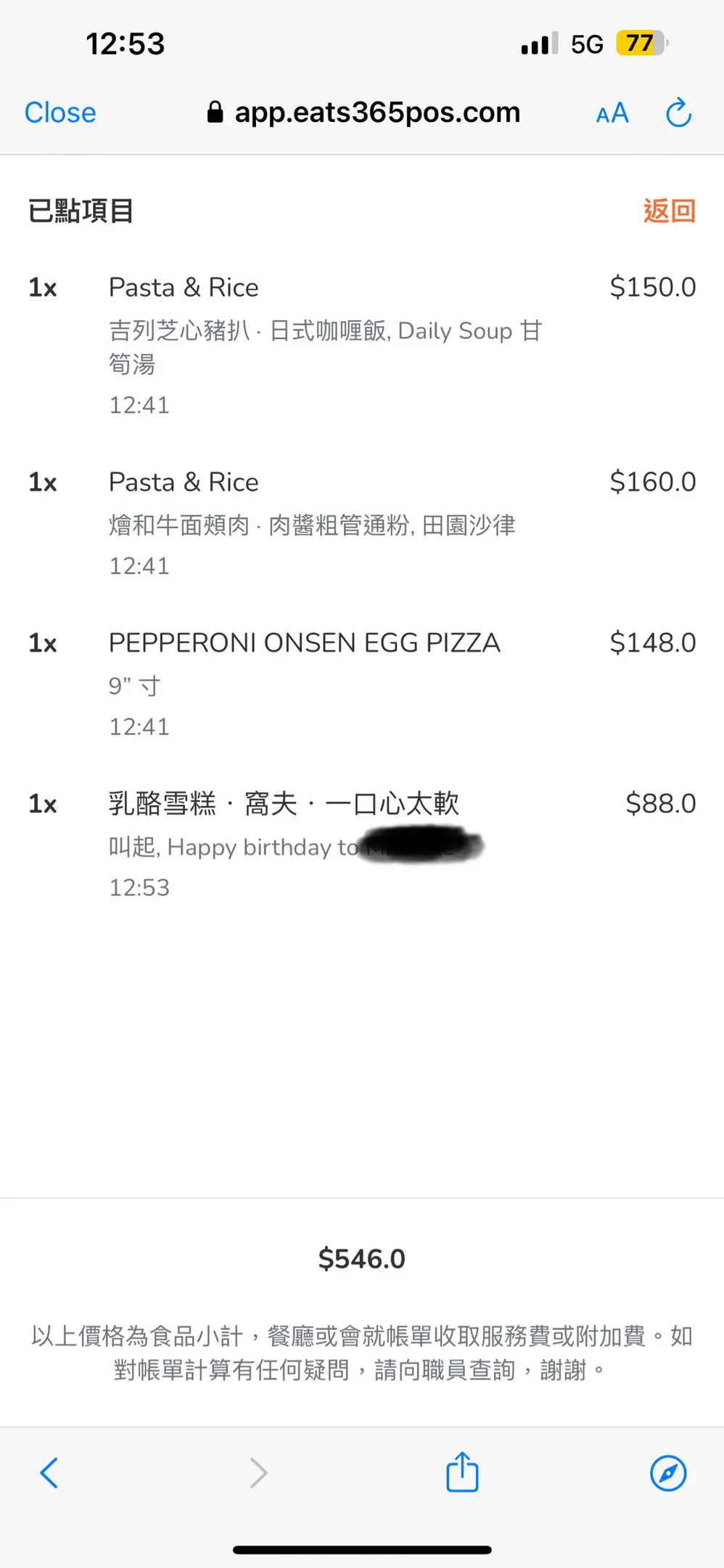Tap the browser forward arrow

point(258,1473)
